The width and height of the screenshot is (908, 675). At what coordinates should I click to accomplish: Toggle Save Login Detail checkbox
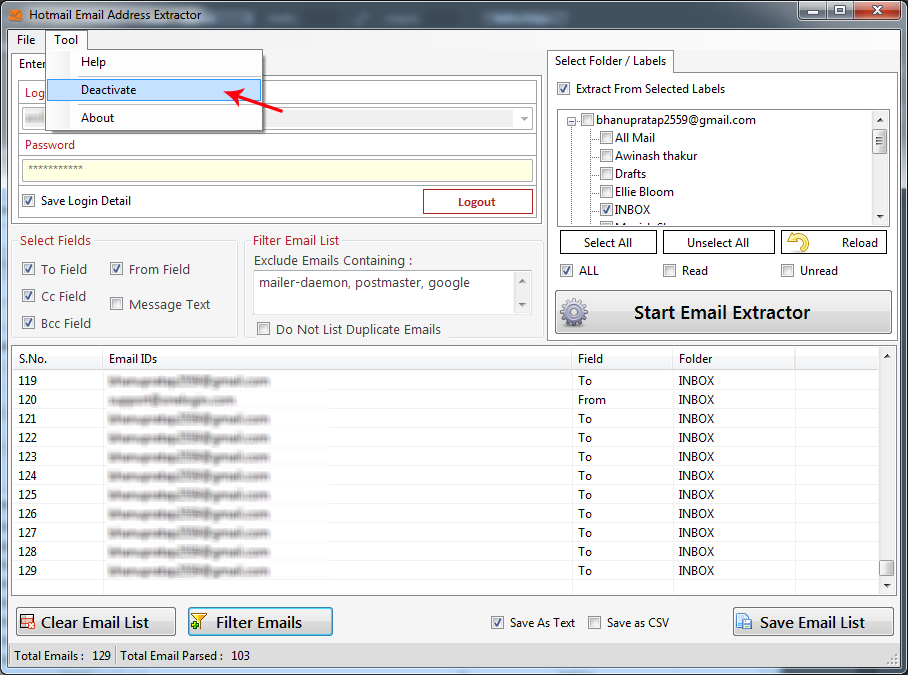[x=28, y=201]
